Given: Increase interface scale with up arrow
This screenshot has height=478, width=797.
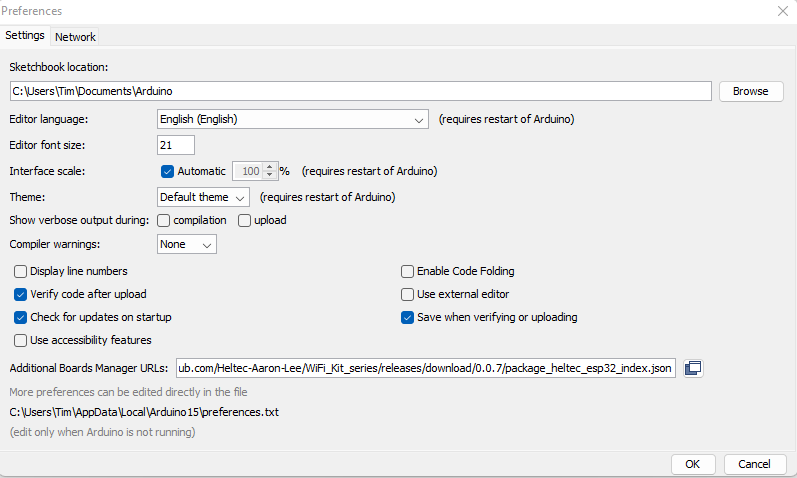Looking at the screenshot, I should (270, 167).
